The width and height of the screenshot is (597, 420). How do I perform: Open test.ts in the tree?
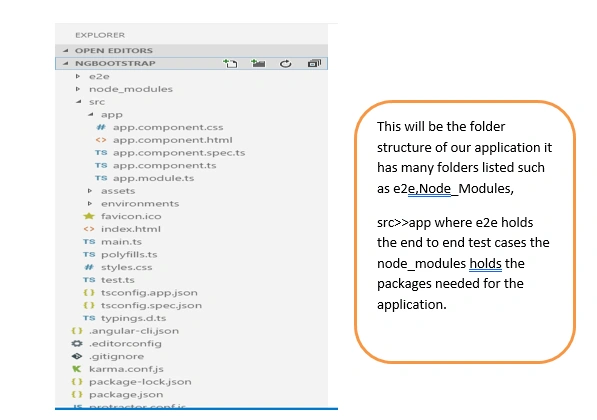click(118, 280)
